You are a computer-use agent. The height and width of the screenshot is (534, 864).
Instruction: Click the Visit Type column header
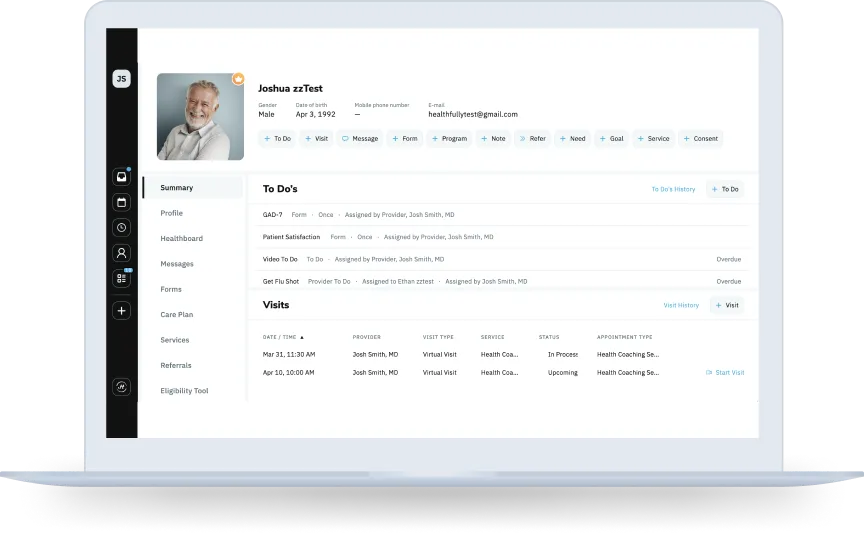438,337
